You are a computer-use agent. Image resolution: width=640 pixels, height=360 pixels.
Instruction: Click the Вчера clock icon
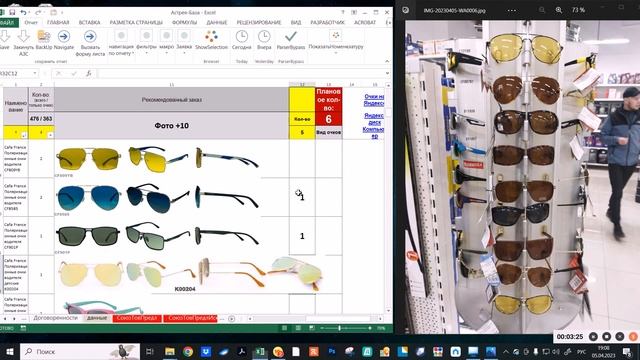click(x=264, y=37)
